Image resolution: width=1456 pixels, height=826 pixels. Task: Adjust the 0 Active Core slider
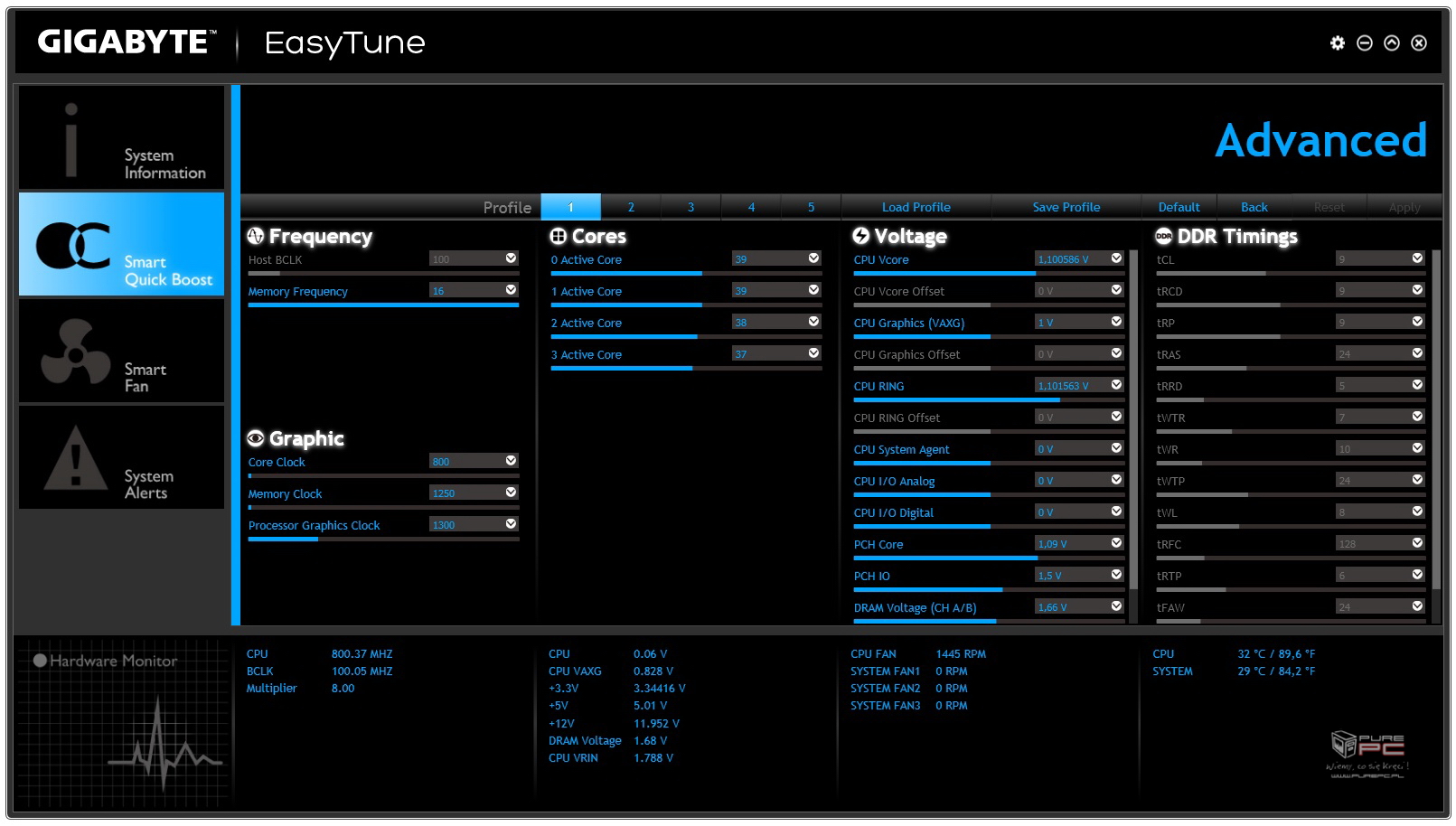pyautogui.click(x=686, y=274)
